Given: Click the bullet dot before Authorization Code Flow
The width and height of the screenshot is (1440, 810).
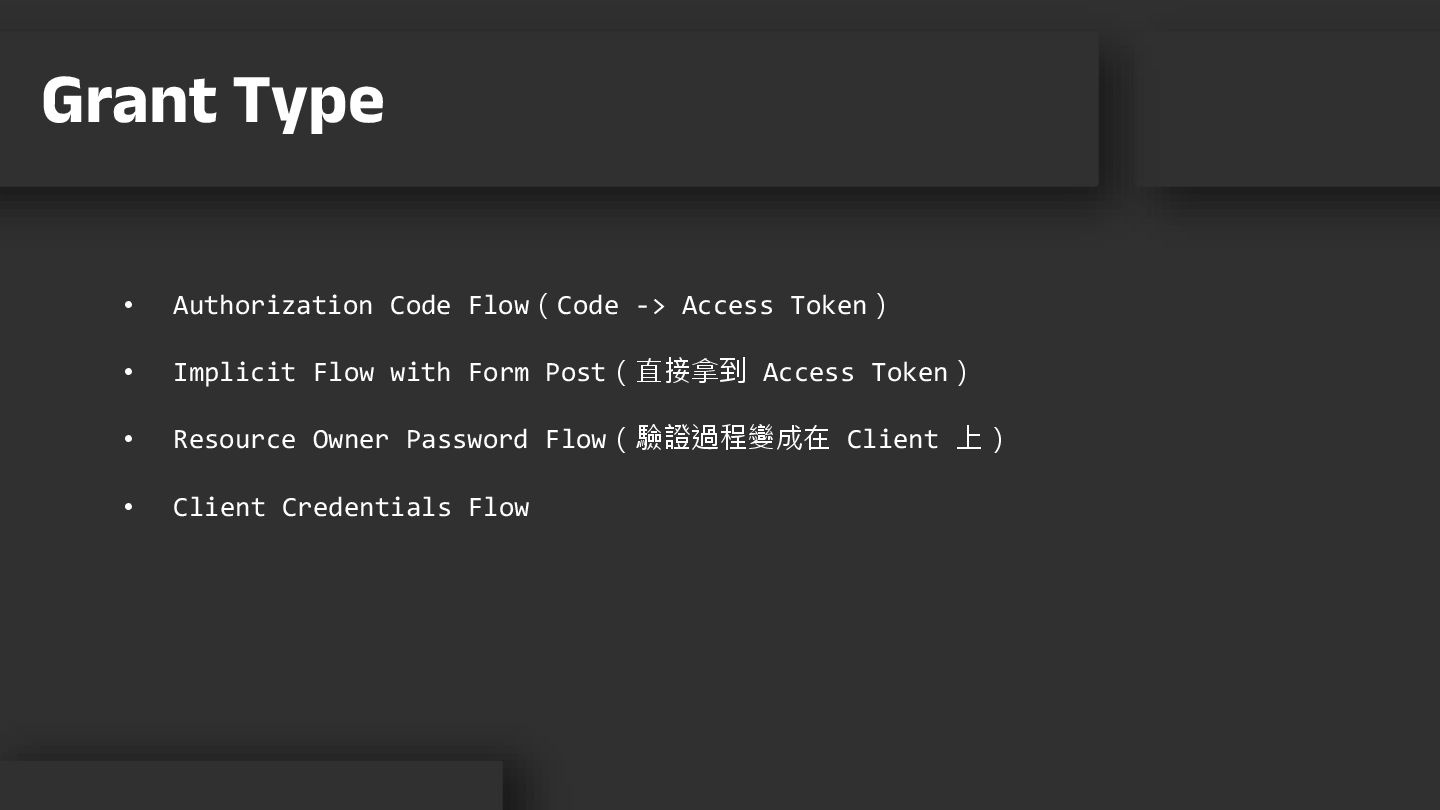Looking at the screenshot, I should (x=128, y=305).
